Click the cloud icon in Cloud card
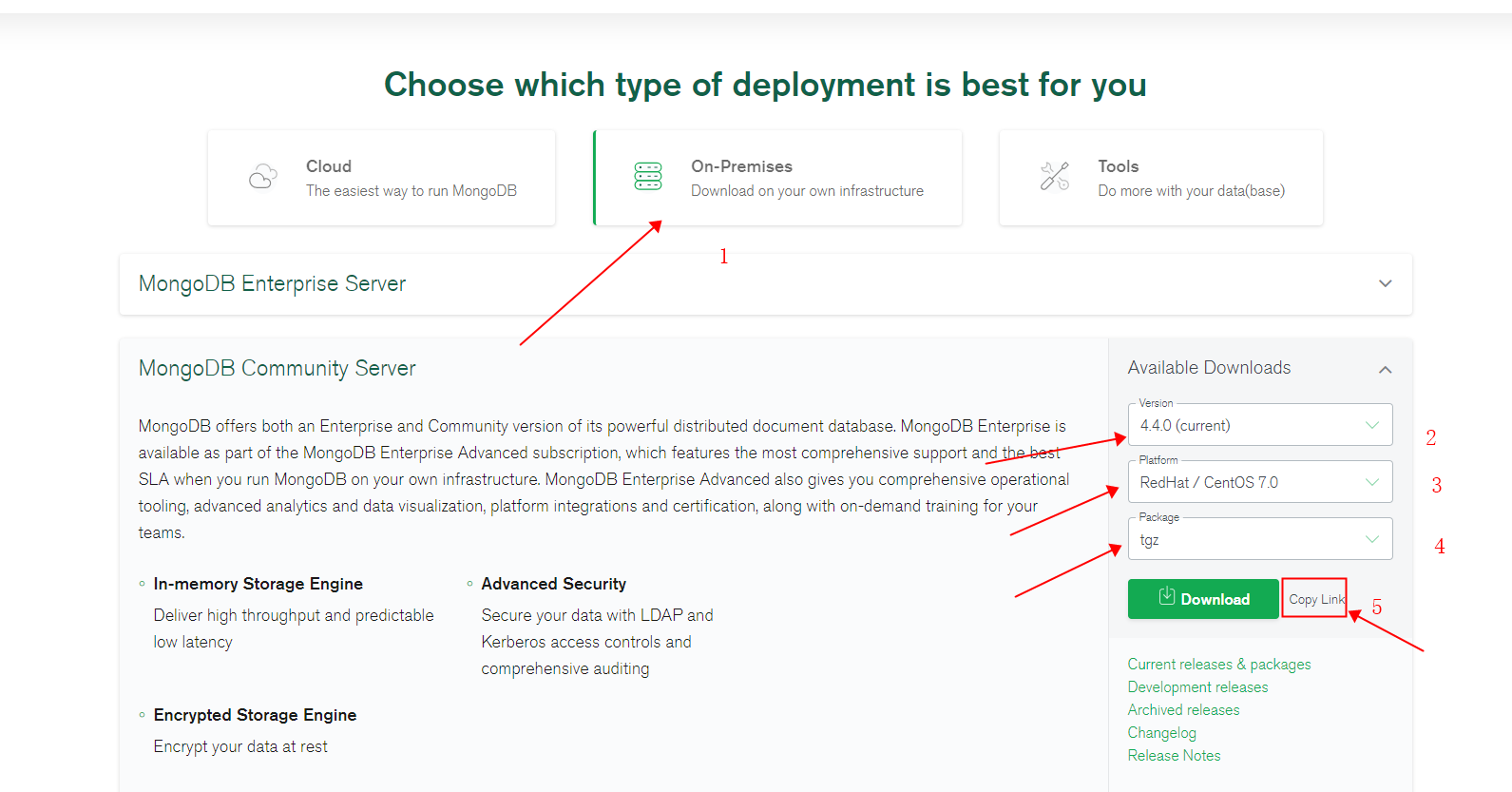The height and width of the screenshot is (792, 1512). pos(263,177)
